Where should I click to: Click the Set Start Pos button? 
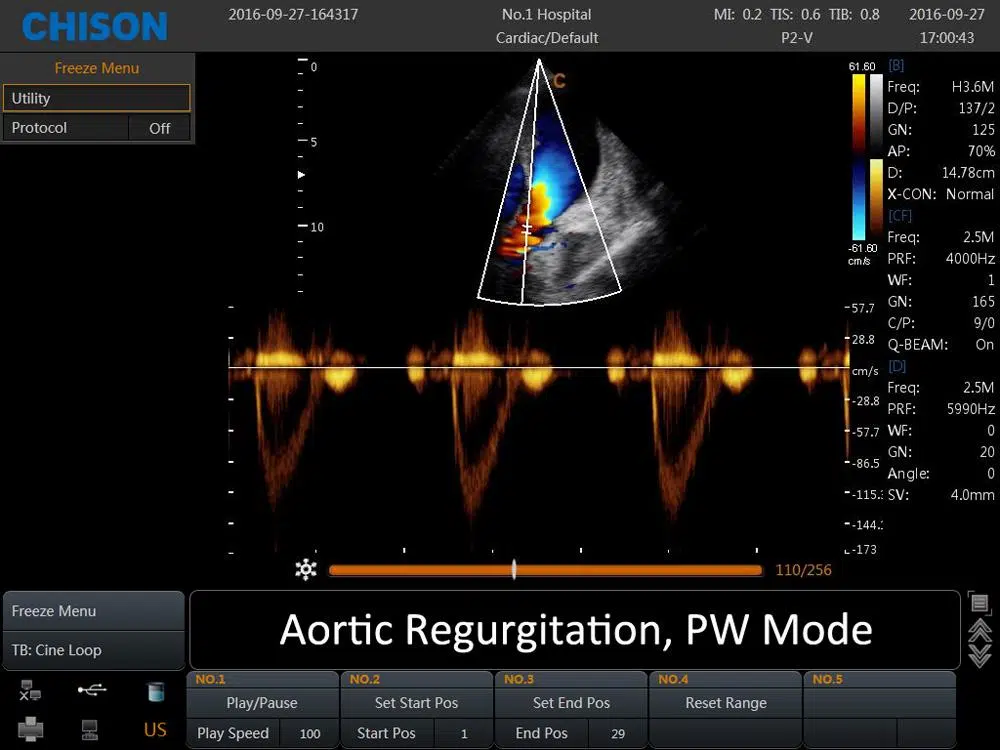click(416, 703)
